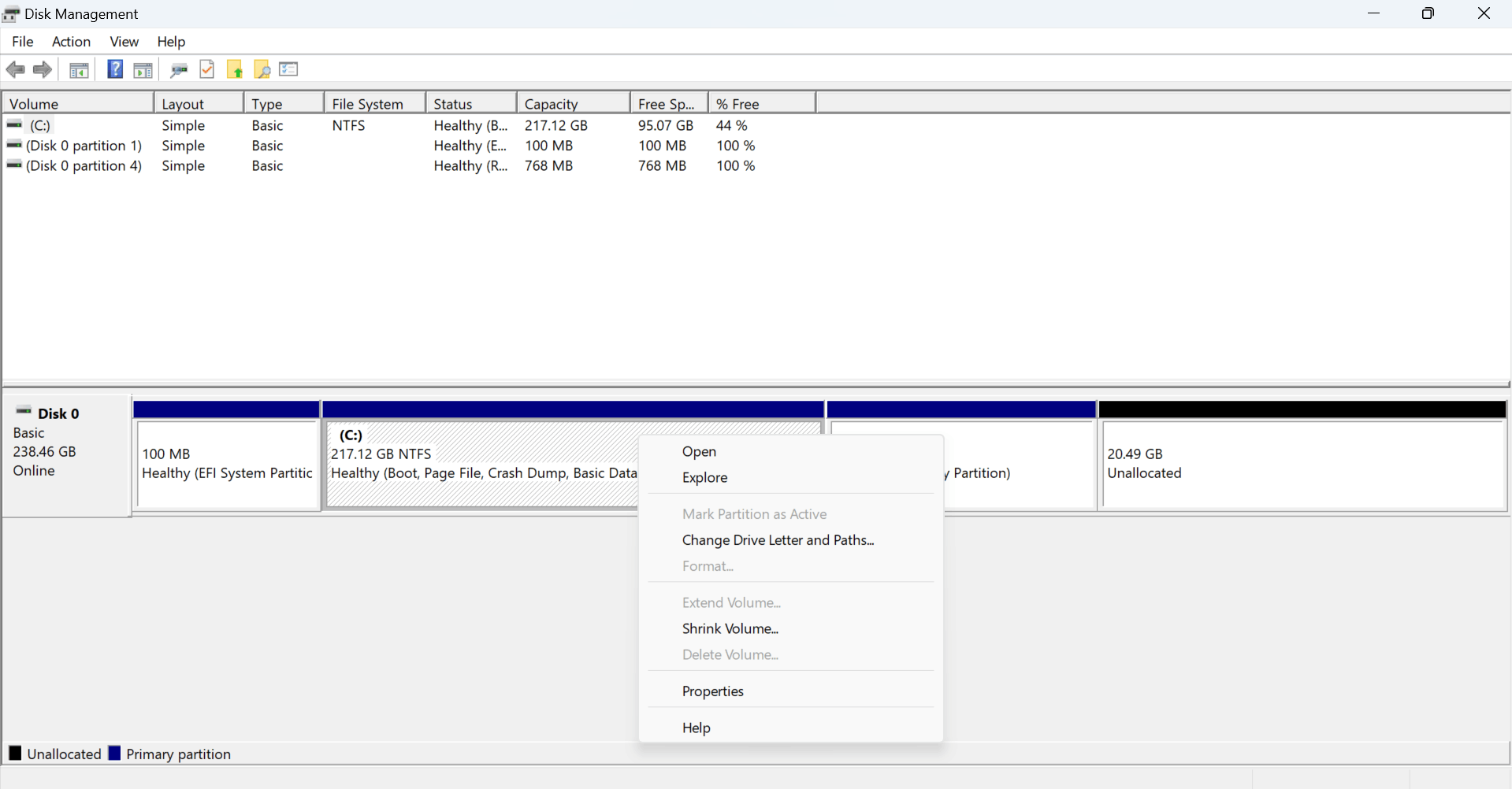Click the checklist settings toolbar icon
1512x789 pixels.
pos(288,69)
